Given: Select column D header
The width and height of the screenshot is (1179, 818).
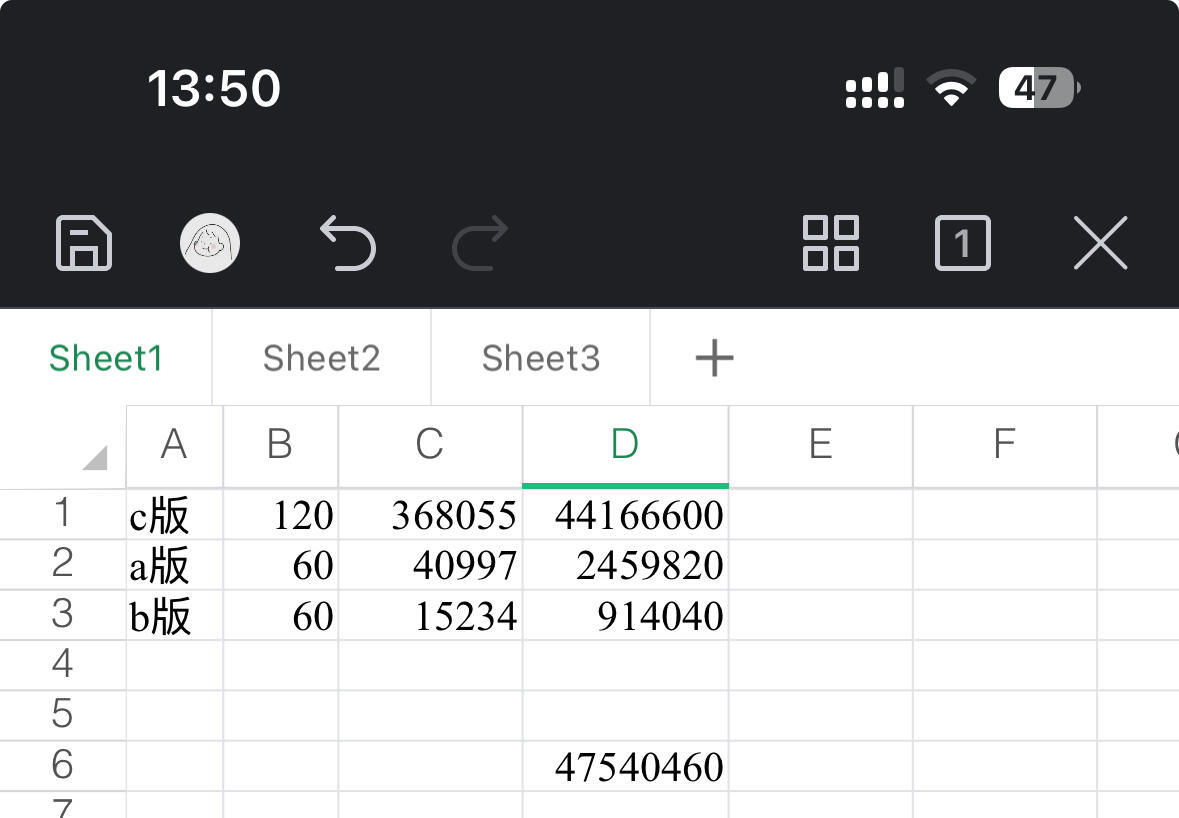Looking at the screenshot, I should [626, 446].
